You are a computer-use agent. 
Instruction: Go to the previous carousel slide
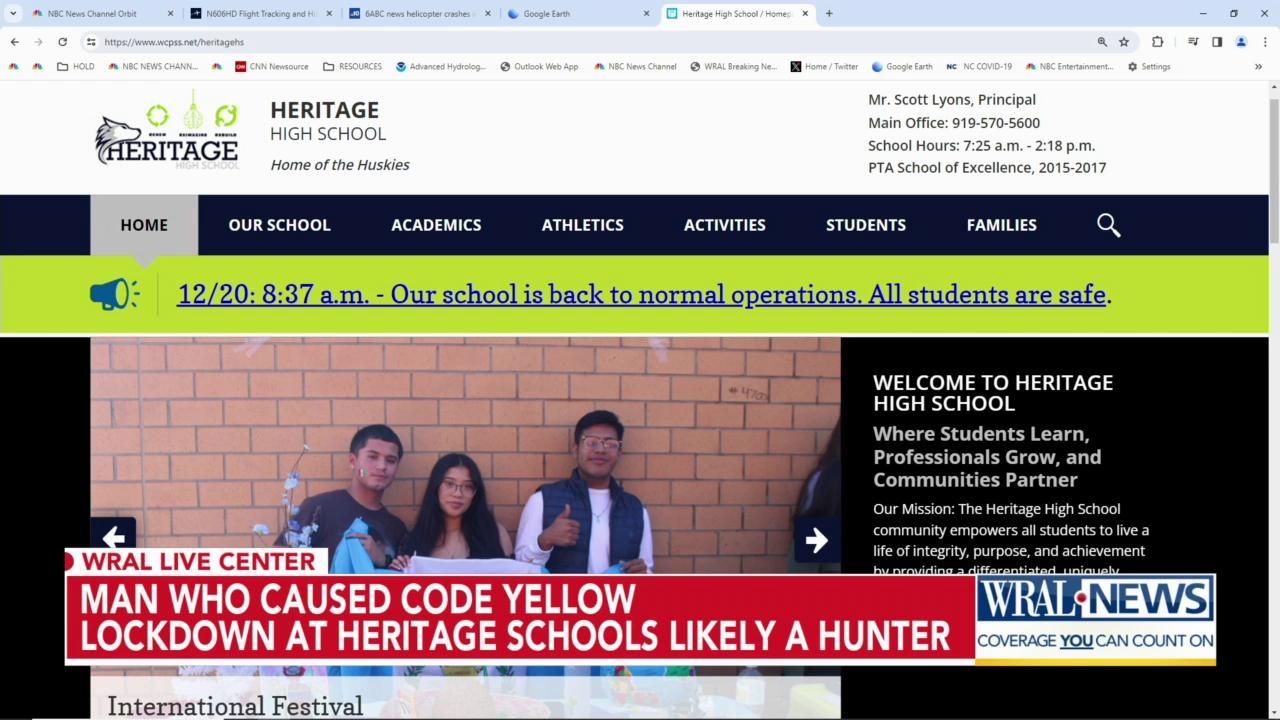pos(113,539)
